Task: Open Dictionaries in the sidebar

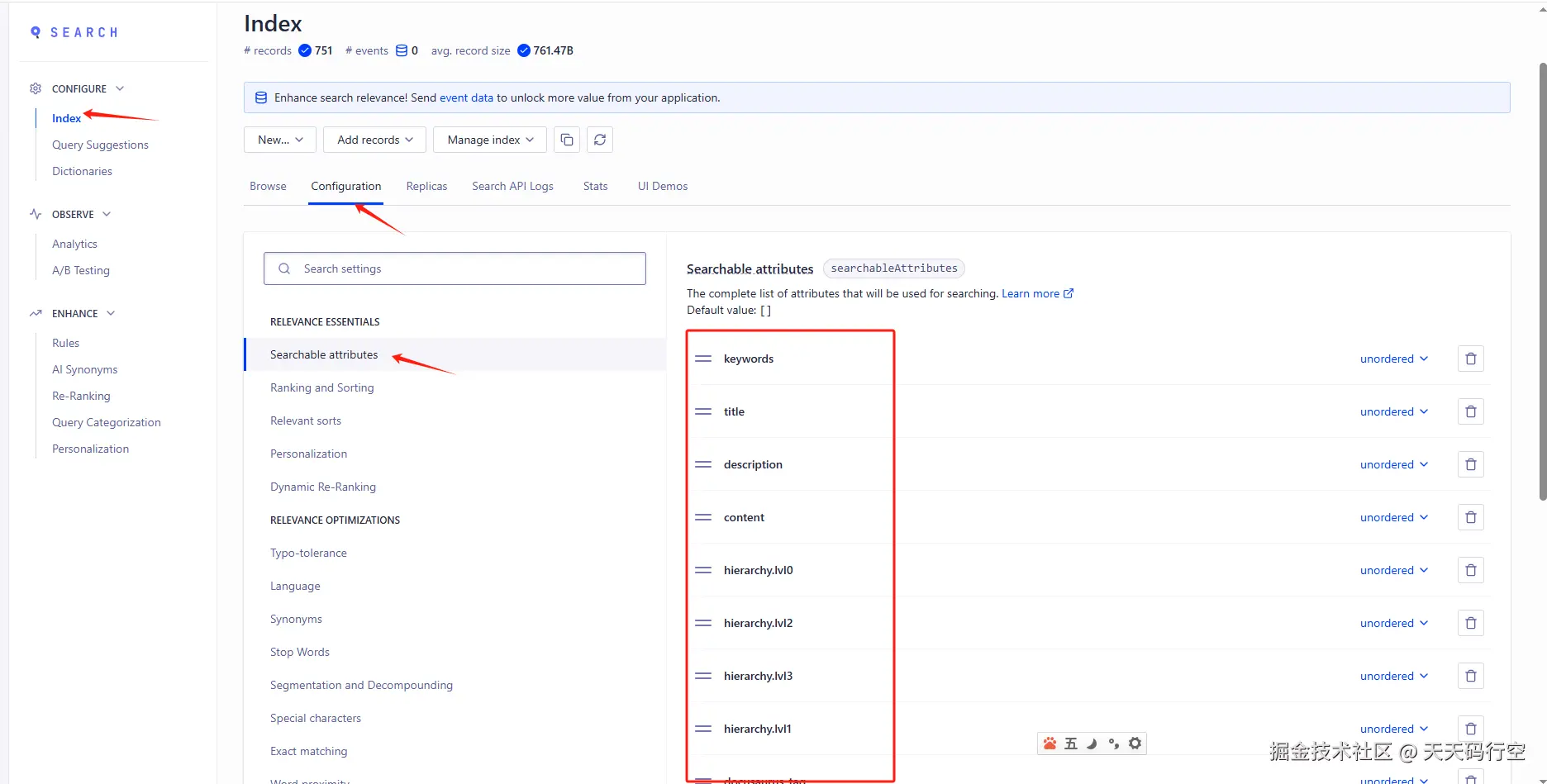Action: point(82,171)
